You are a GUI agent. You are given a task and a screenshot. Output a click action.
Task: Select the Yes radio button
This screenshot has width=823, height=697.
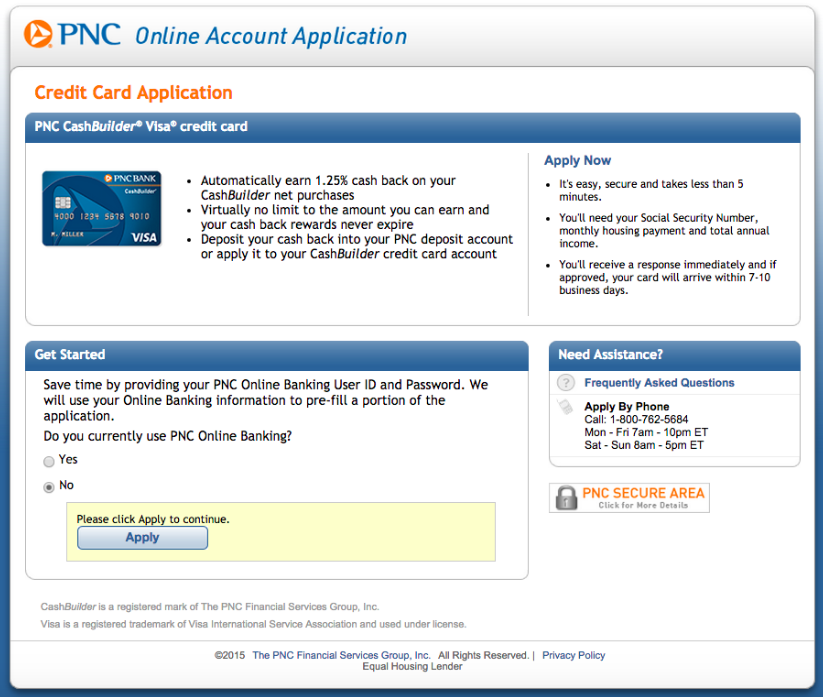[x=49, y=461]
